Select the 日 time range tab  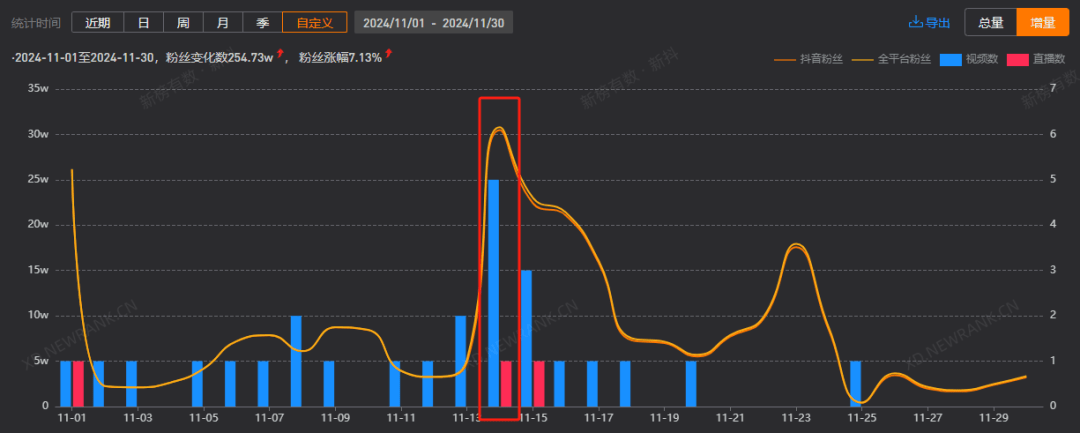tap(143, 22)
